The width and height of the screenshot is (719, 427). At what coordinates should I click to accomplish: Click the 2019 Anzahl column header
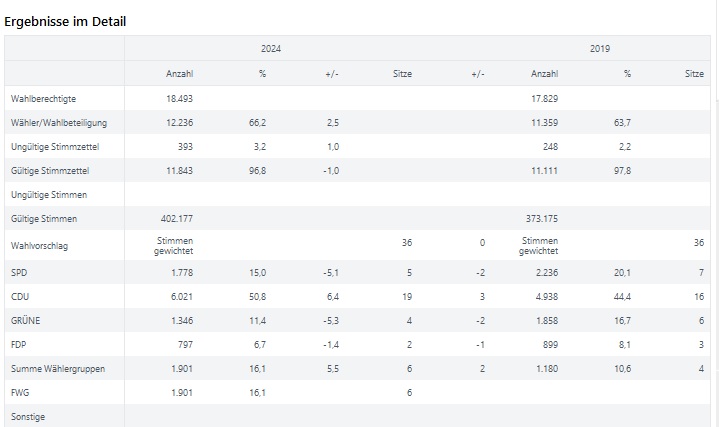pyautogui.click(x=544, y=74)
